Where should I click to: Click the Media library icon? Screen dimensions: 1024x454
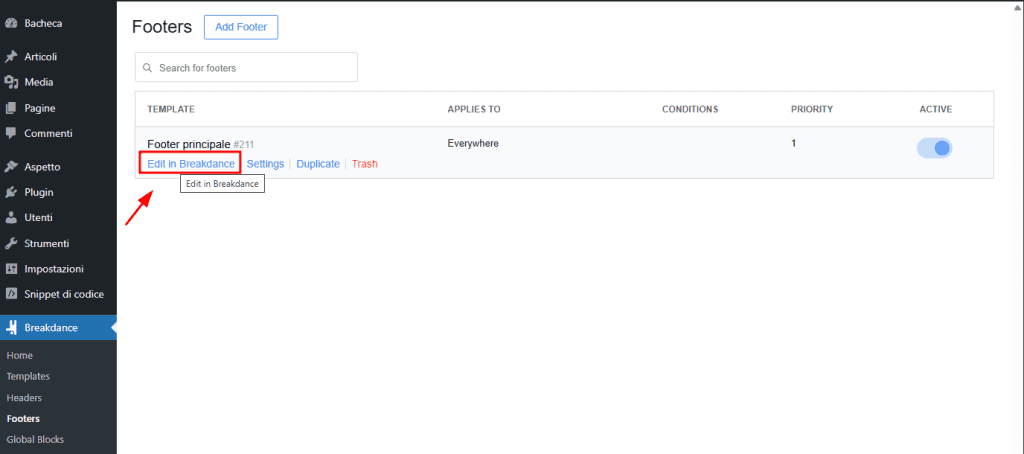pos(10,82)
